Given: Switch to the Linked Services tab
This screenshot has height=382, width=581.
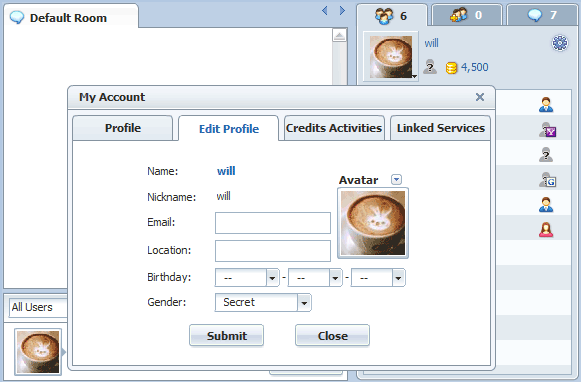Looking at the screenshot, I should [x=441, y=128].
